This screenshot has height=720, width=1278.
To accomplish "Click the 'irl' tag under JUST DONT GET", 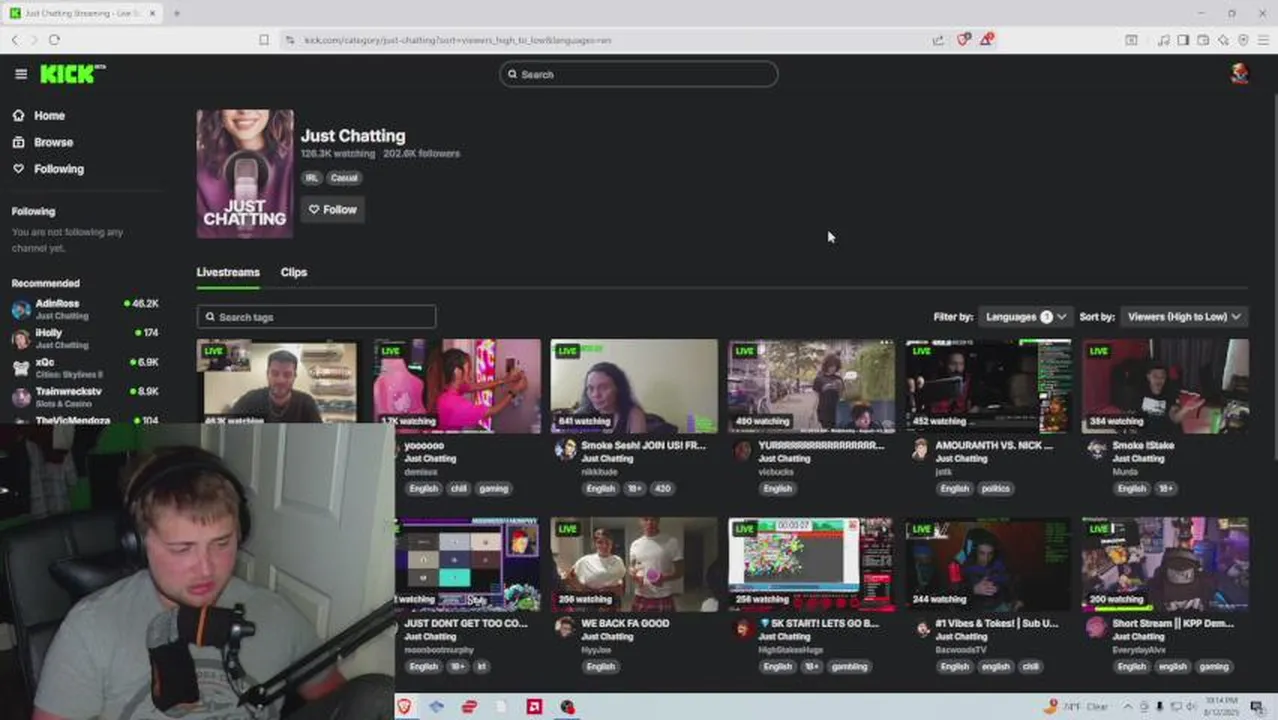I will [481, 667].
